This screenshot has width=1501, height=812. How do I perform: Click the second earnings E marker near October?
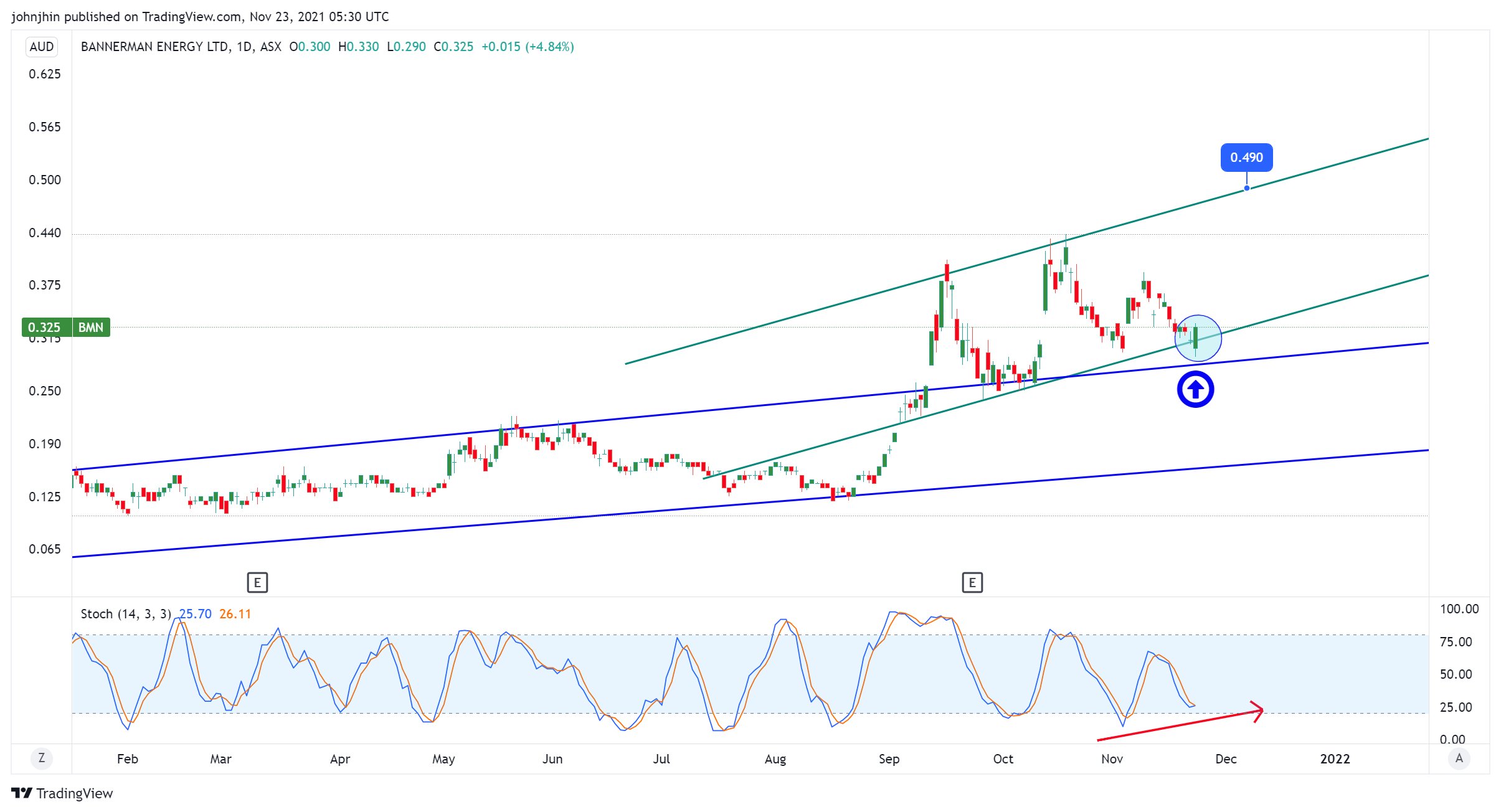point(972,583)
